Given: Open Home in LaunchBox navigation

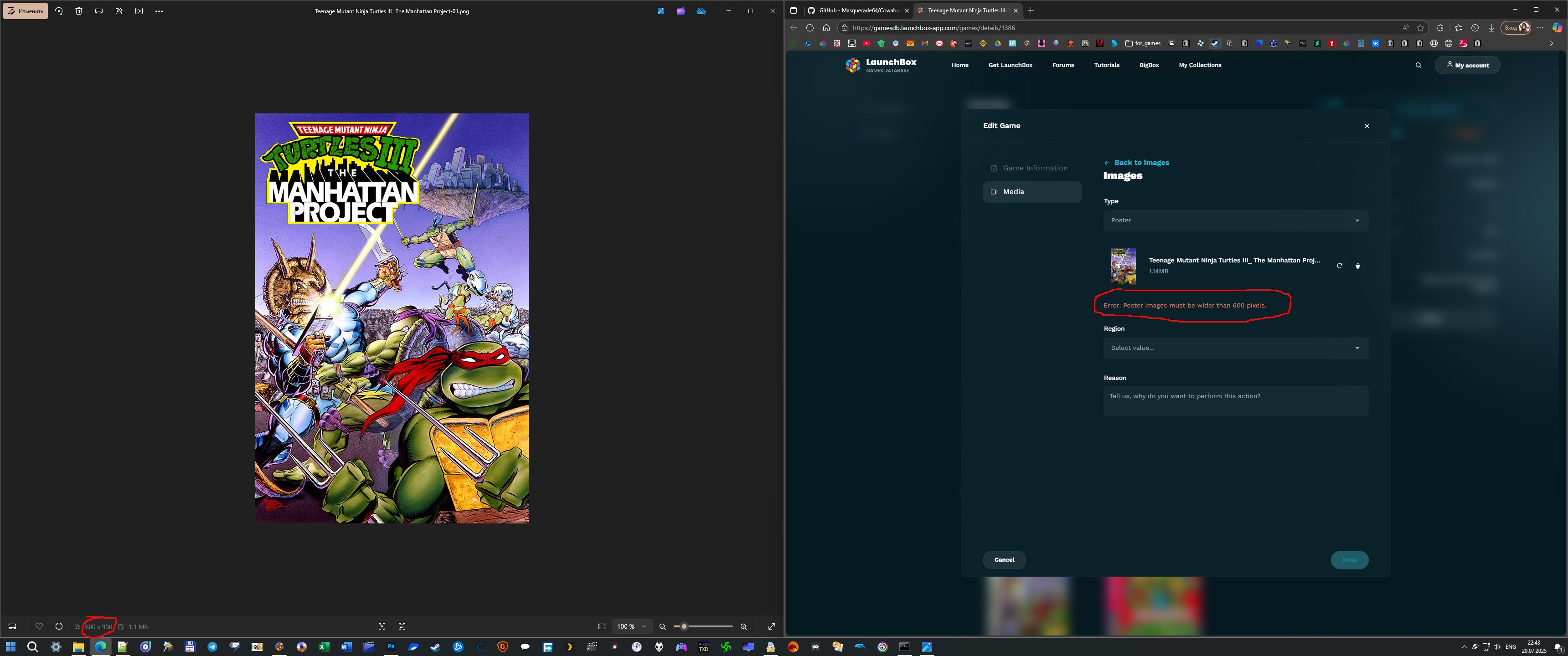Looking at the screenshot, I should (x=960, y=65).
